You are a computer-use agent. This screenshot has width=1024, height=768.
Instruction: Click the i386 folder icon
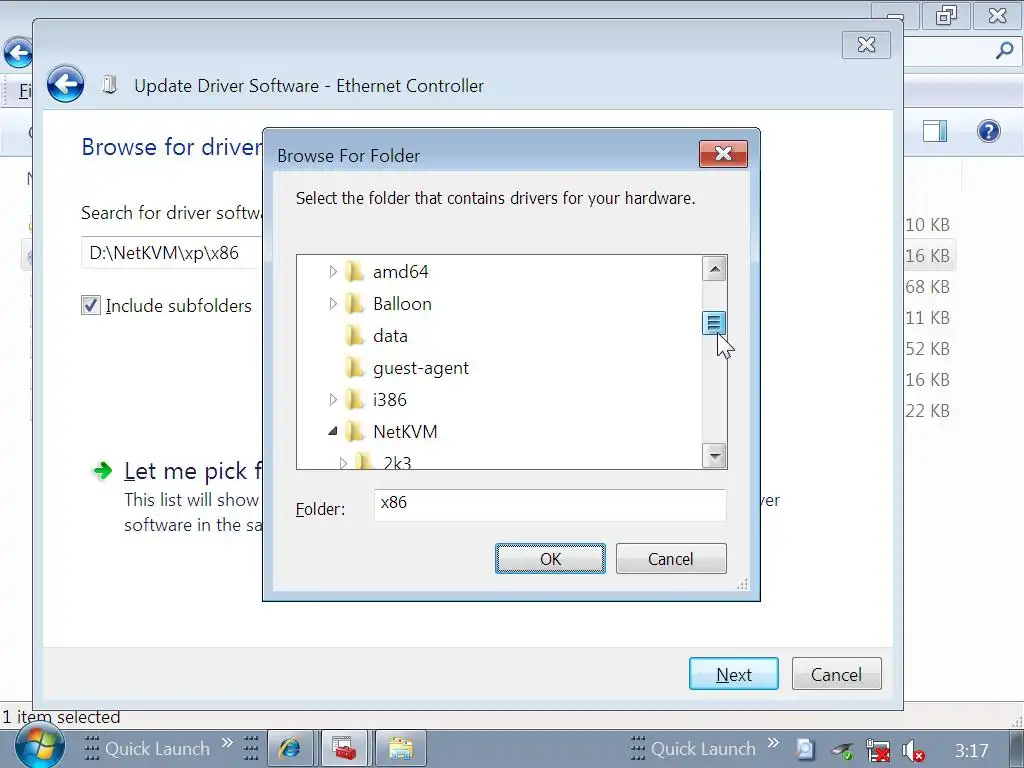354,400
